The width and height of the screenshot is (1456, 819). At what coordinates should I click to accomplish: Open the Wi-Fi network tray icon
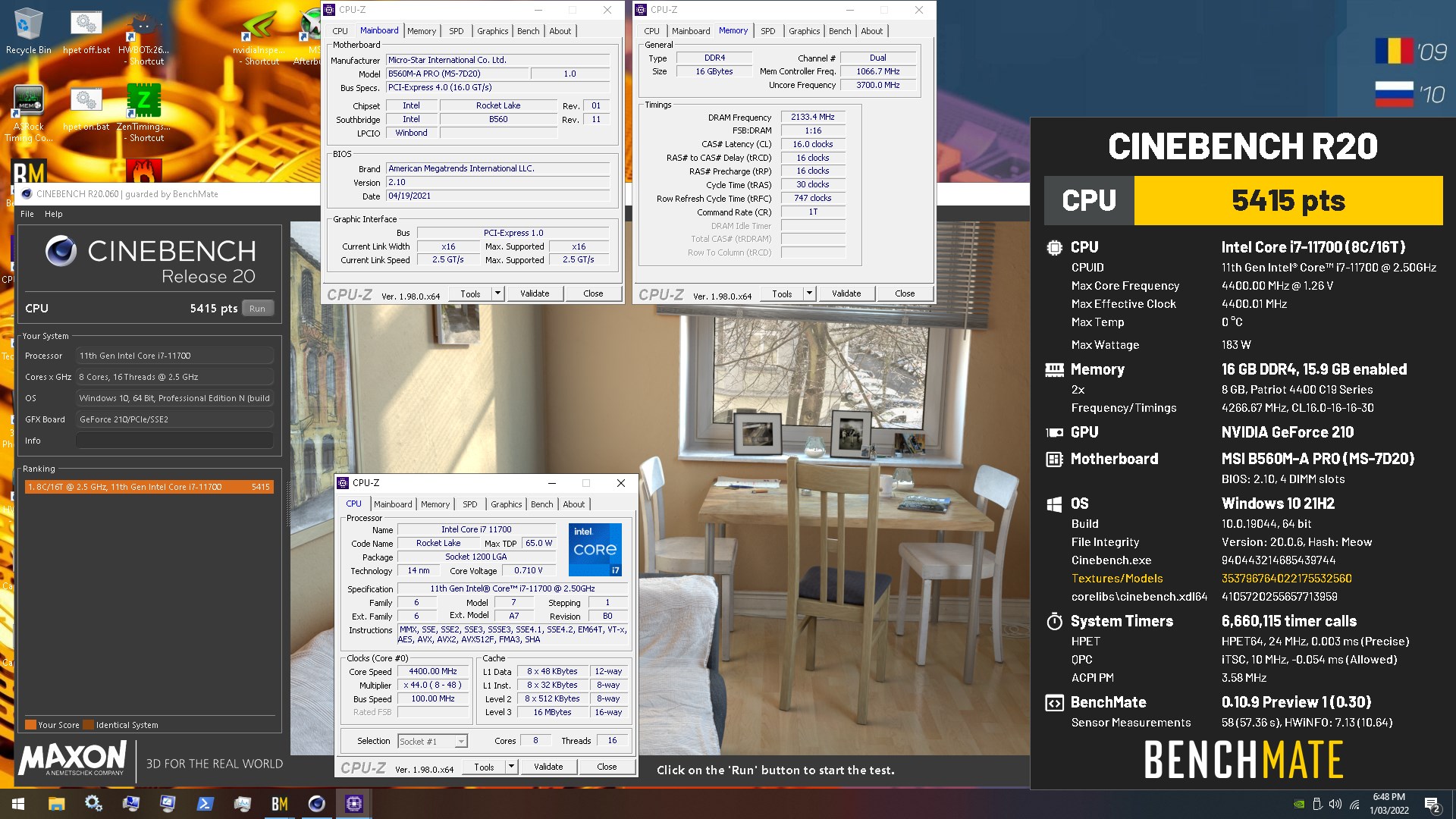[1354, 805]
